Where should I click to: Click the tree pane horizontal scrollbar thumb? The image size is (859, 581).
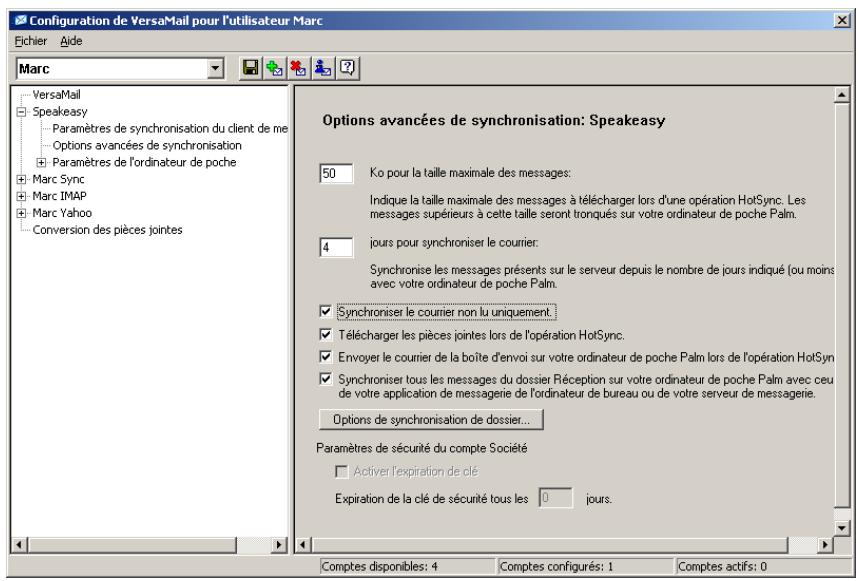click(132, 545)
